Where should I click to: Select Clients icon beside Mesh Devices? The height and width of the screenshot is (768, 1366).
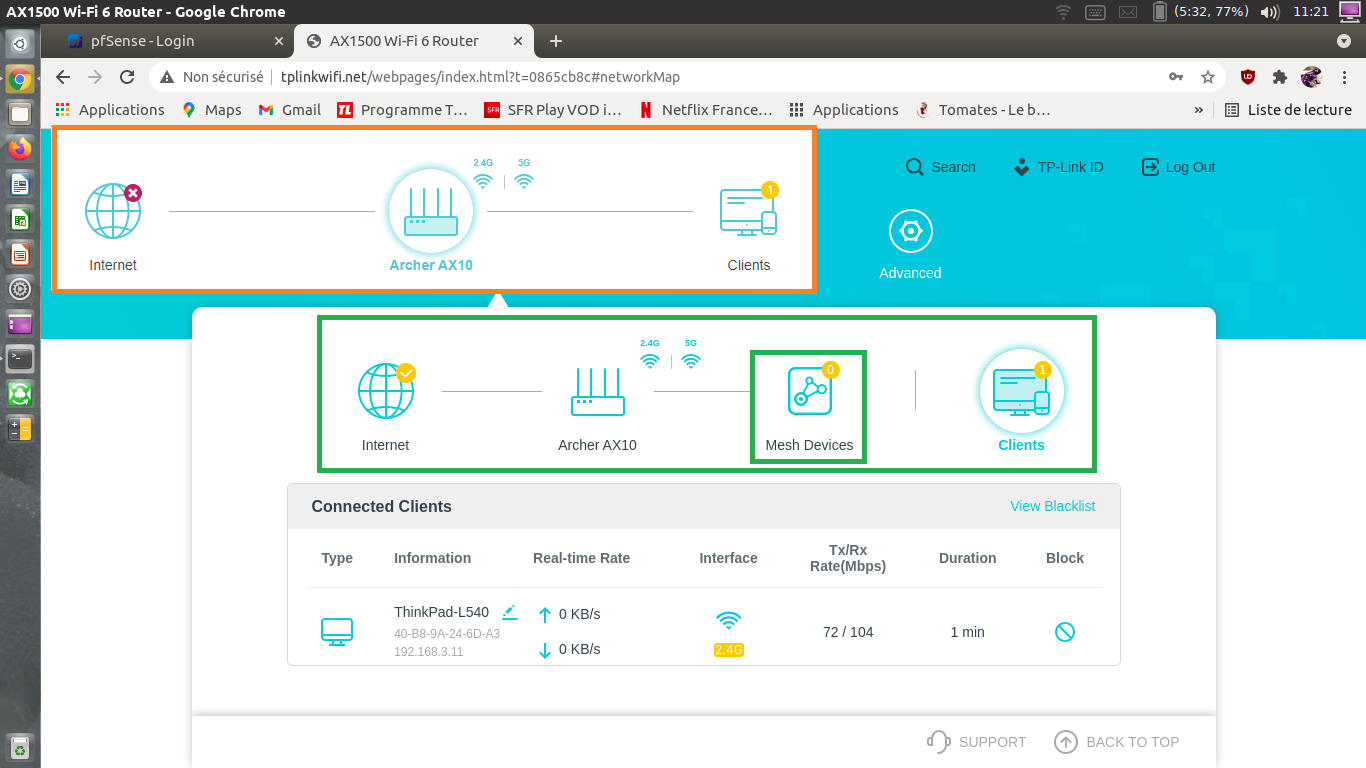click(x=1021, y=391)
